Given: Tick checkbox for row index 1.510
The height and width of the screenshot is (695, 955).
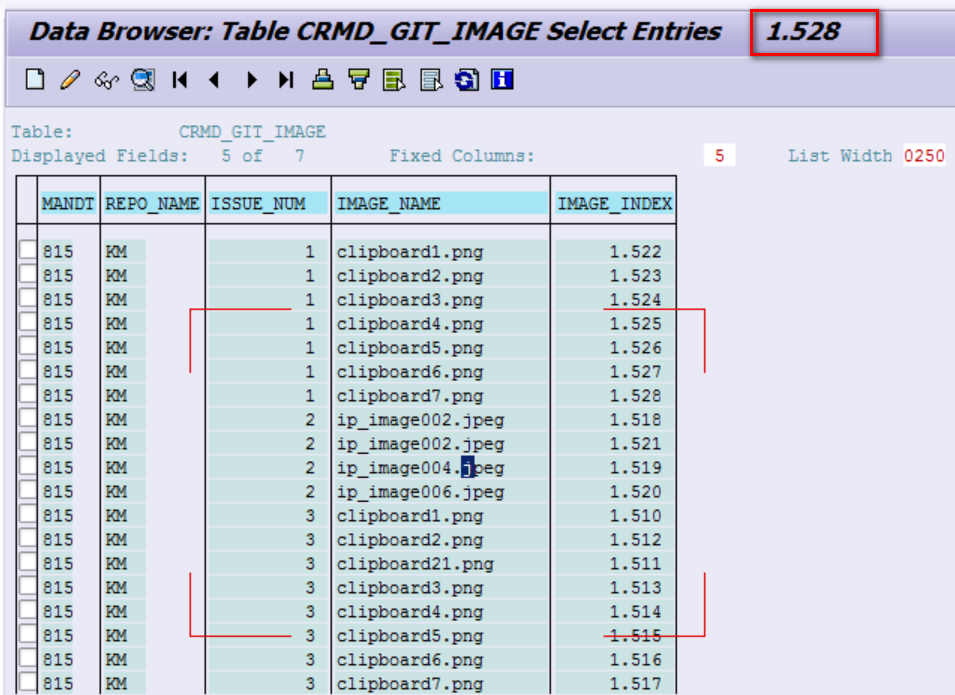Looking at the screenshot, I should pos(27,514).
